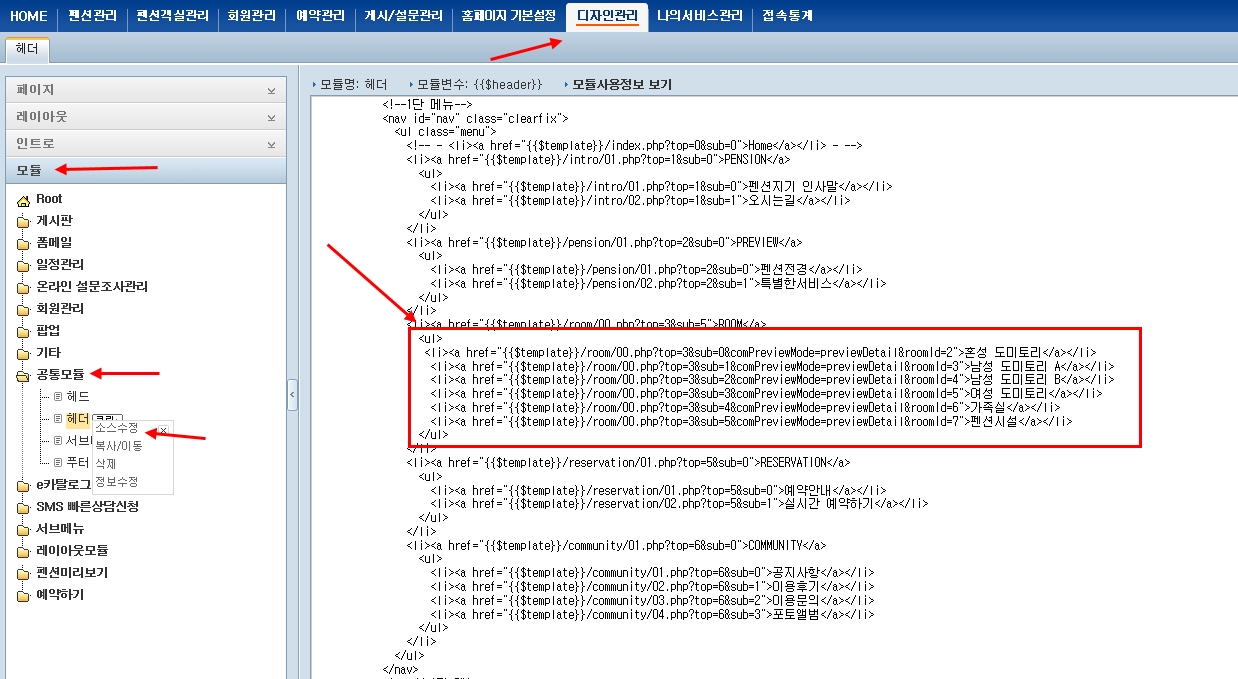Open the 디자인관리 top menu

[607, 16]
